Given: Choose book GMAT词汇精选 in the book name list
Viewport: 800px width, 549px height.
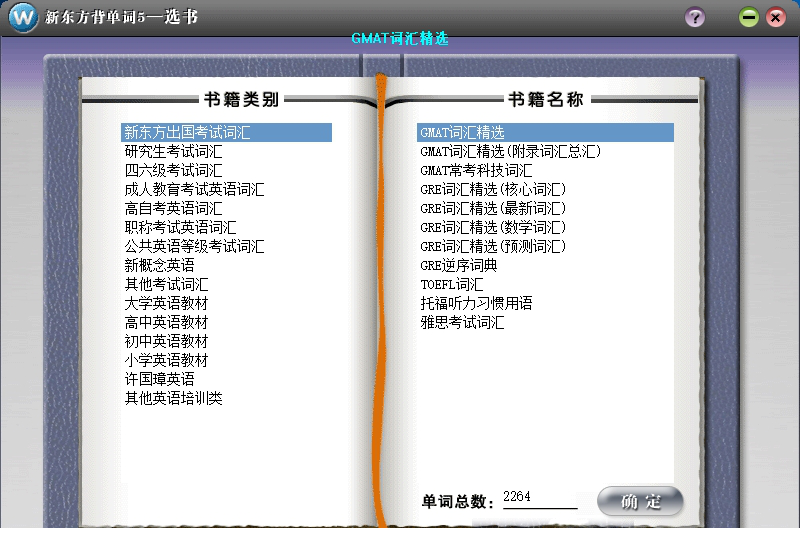Looking at the screenshot, I should [545, 133].
